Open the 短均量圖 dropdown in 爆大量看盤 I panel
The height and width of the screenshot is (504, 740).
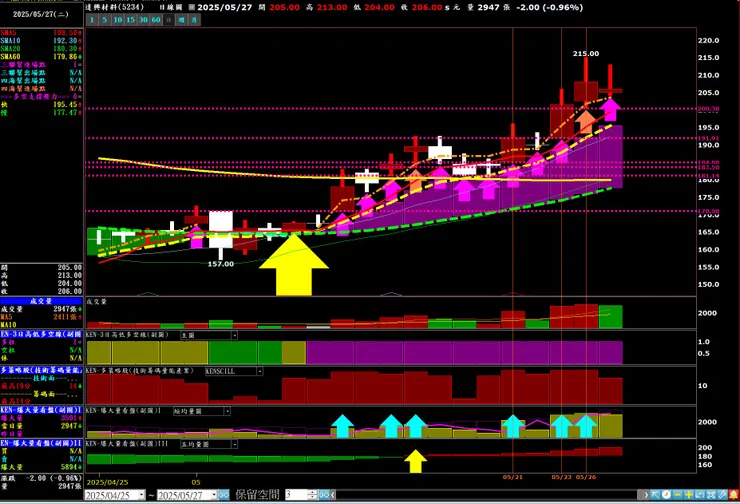pos(227,411)
